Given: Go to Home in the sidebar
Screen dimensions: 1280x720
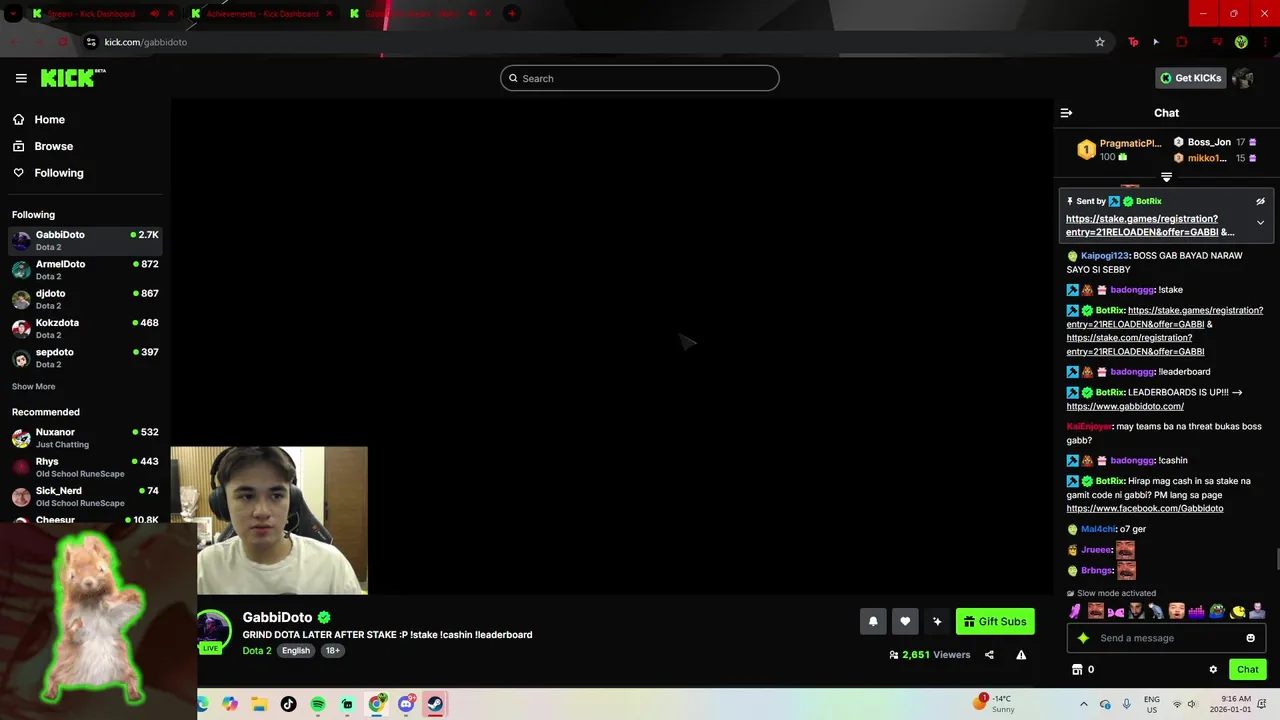Looking at the screenshot, I should (x=49, y=119).
